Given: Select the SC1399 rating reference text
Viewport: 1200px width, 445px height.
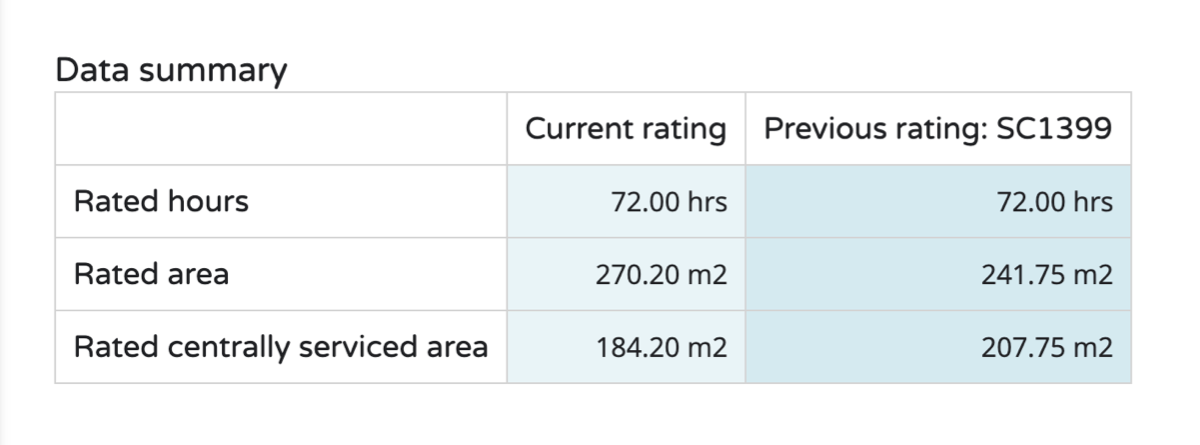Looking at the screenshot, I should click(x=1055, y=129).
